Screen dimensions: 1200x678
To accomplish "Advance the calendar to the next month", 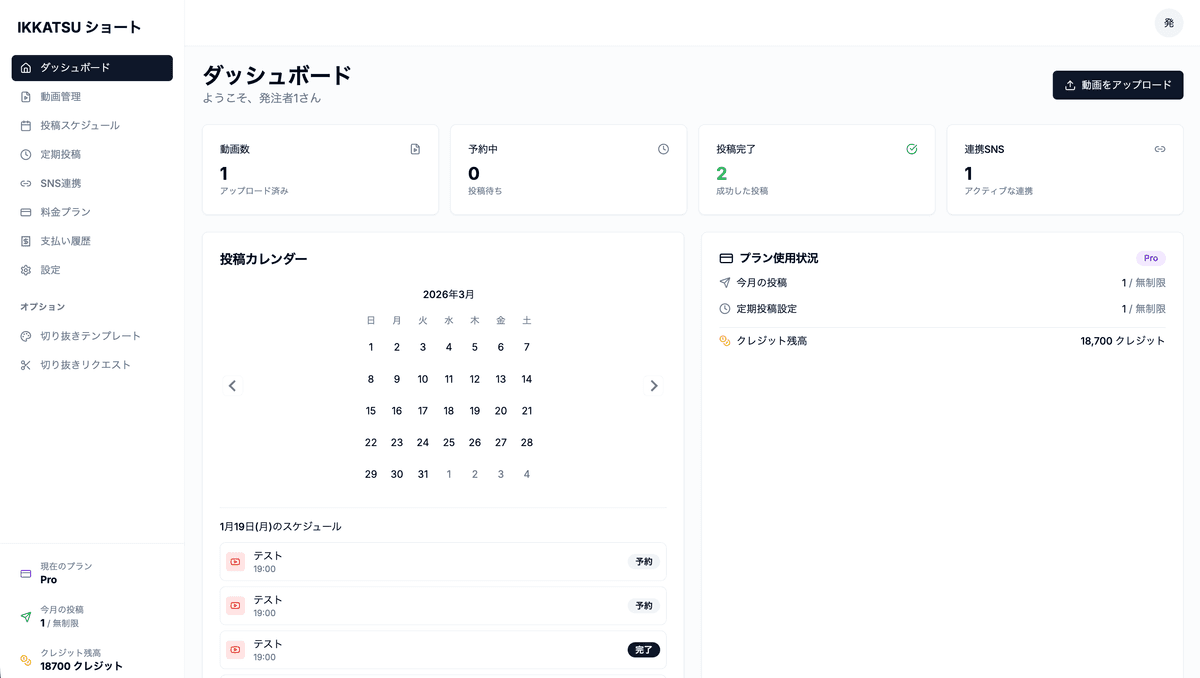I will [x=654, y=385].
